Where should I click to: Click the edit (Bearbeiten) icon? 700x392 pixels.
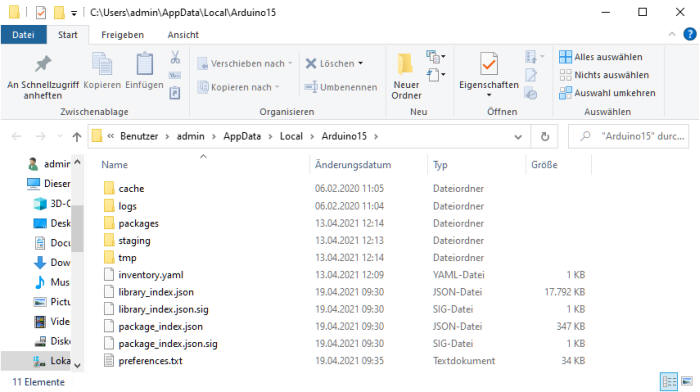[531, 75]
